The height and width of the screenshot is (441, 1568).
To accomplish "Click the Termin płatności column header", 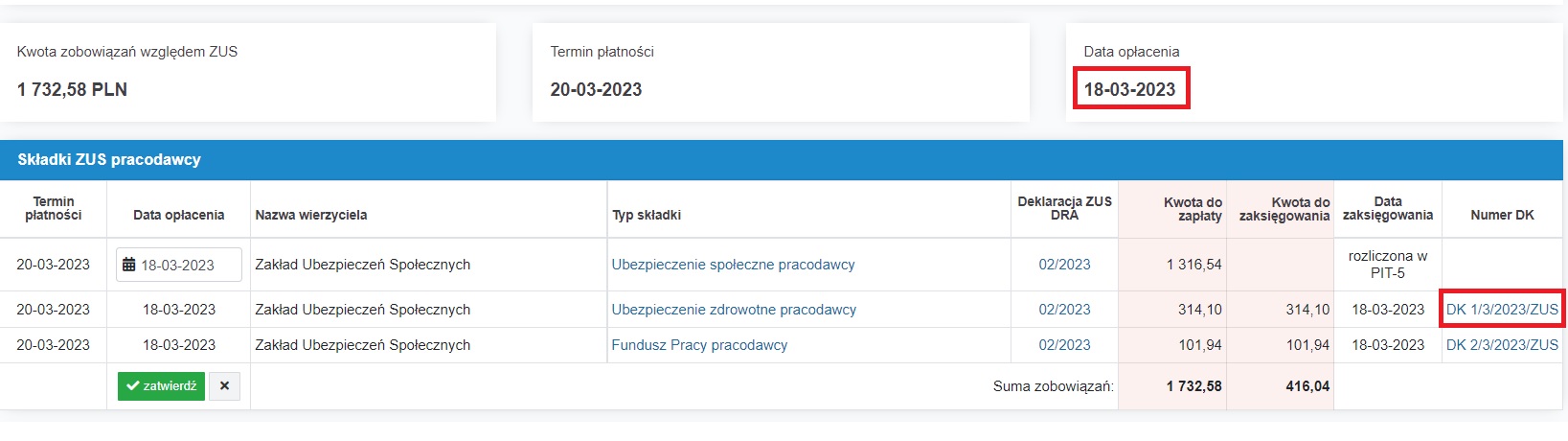I will click(54, 208).
